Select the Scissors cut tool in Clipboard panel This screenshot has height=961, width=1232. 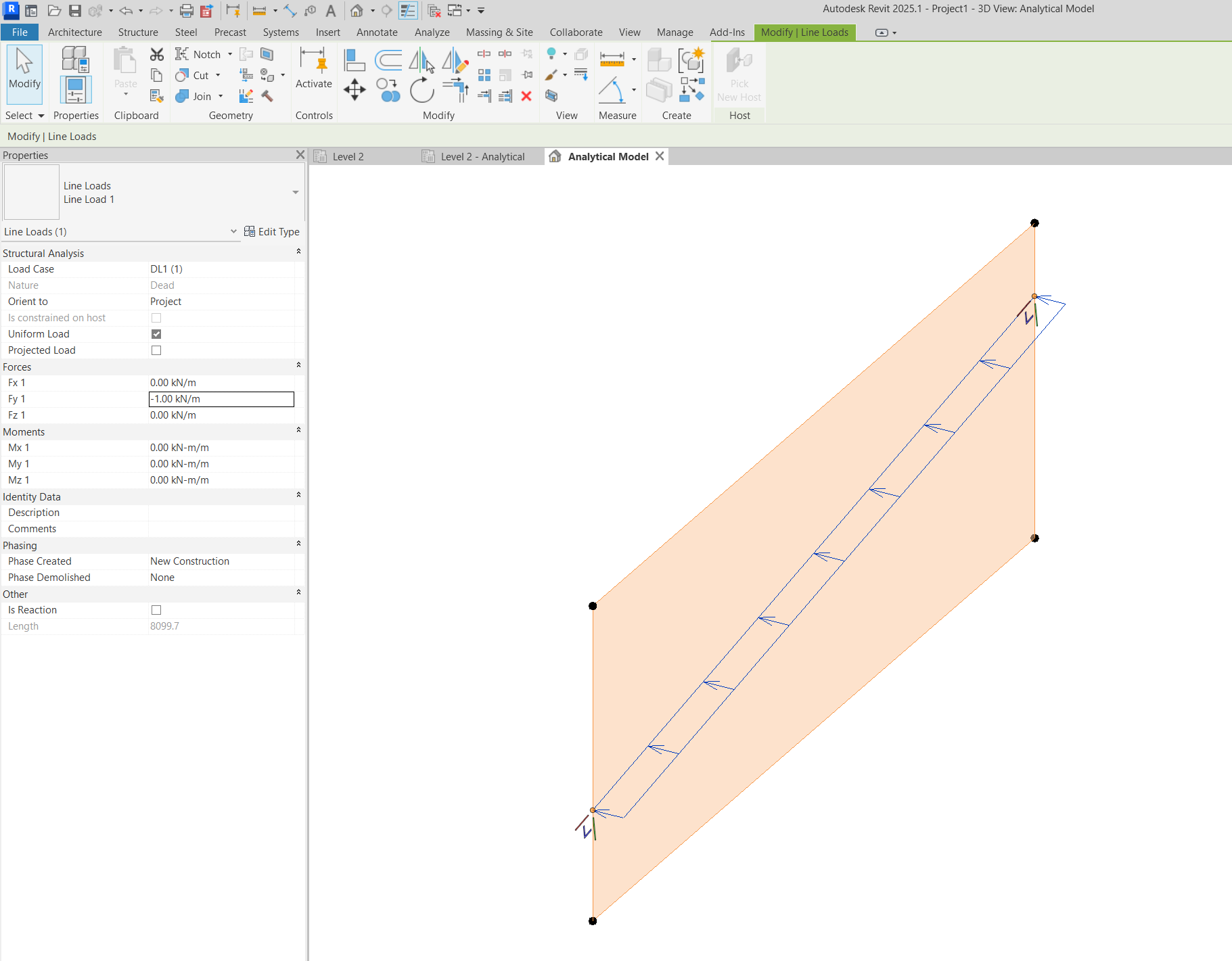(x=157, y=54)
